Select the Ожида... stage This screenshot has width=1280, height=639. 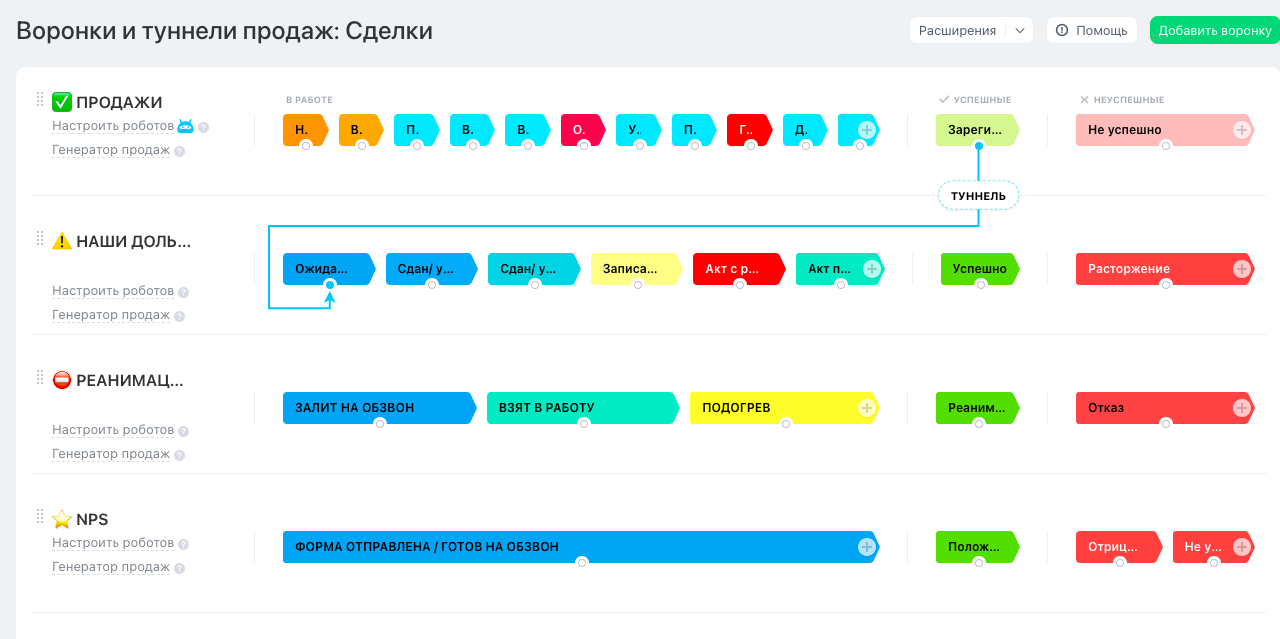point(329,269)
